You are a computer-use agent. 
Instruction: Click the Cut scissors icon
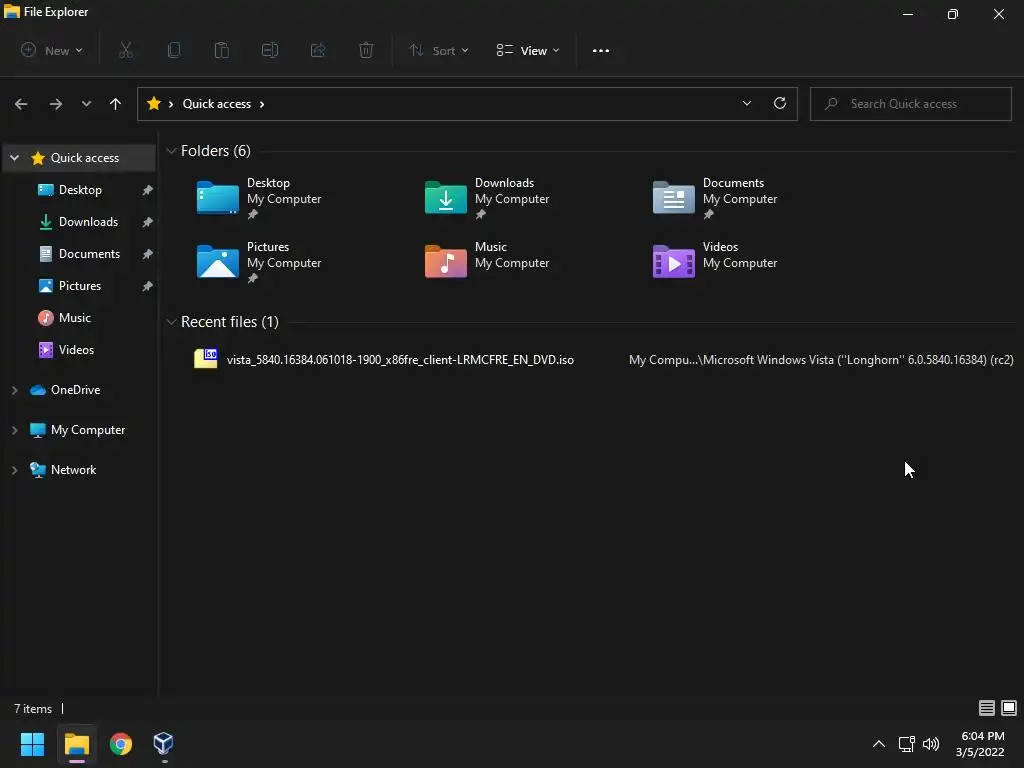pos(126,50)
